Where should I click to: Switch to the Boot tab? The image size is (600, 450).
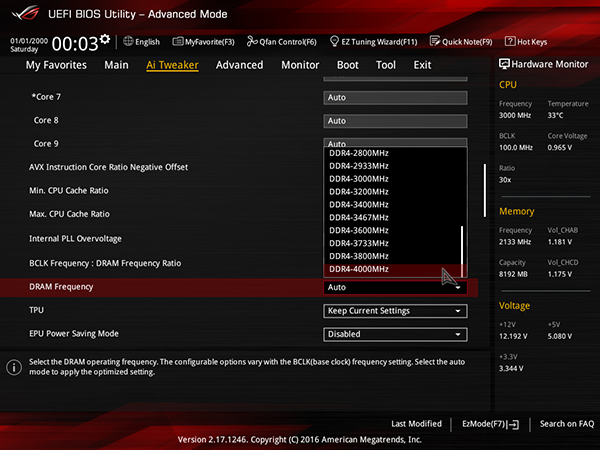[x=347, y=65]
